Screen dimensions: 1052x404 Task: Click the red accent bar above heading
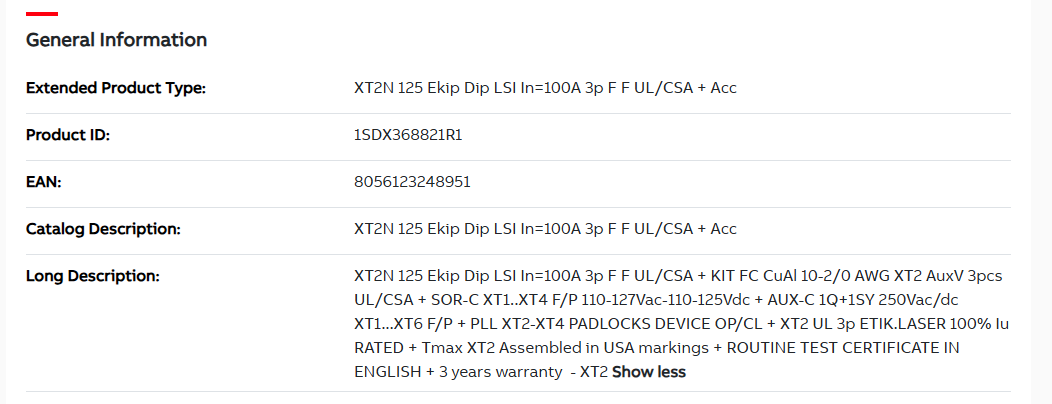point(41,14)
